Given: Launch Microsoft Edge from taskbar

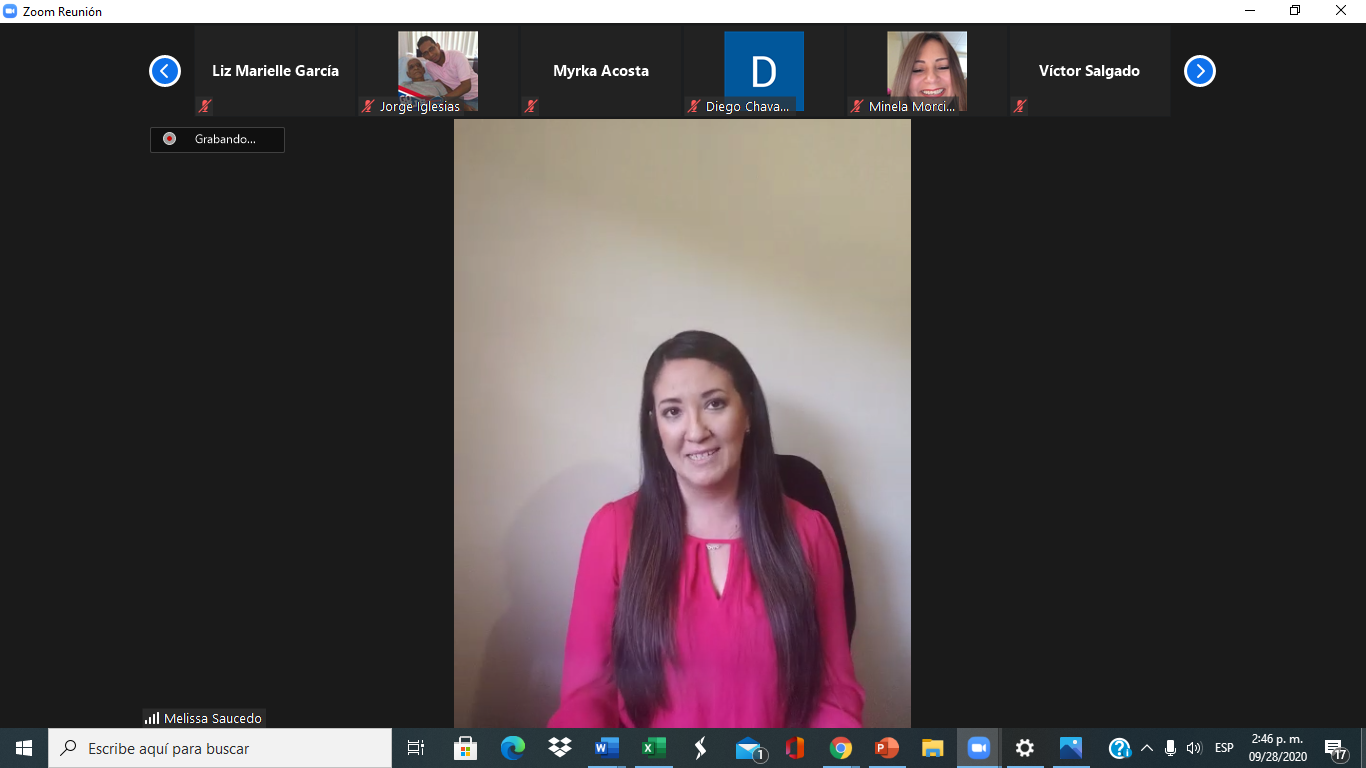Looking at the screenshot, I should pos(513,748).
